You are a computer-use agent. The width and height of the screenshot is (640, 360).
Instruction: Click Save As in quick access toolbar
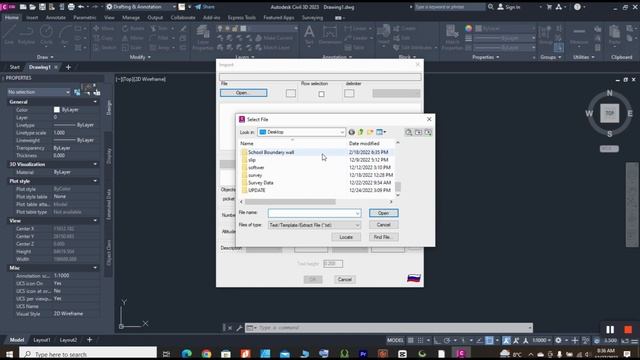tap(52, 7)
